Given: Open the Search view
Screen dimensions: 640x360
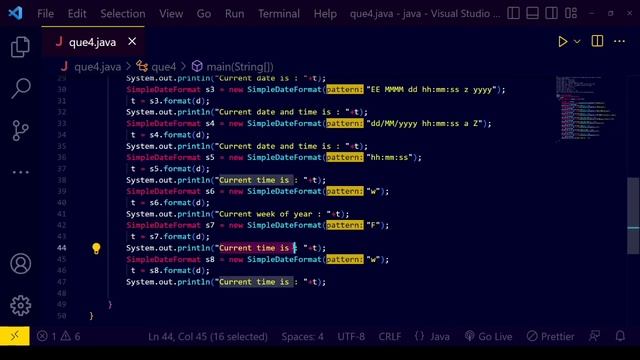Looking at the screenshot, I should [x=20, y=88].
